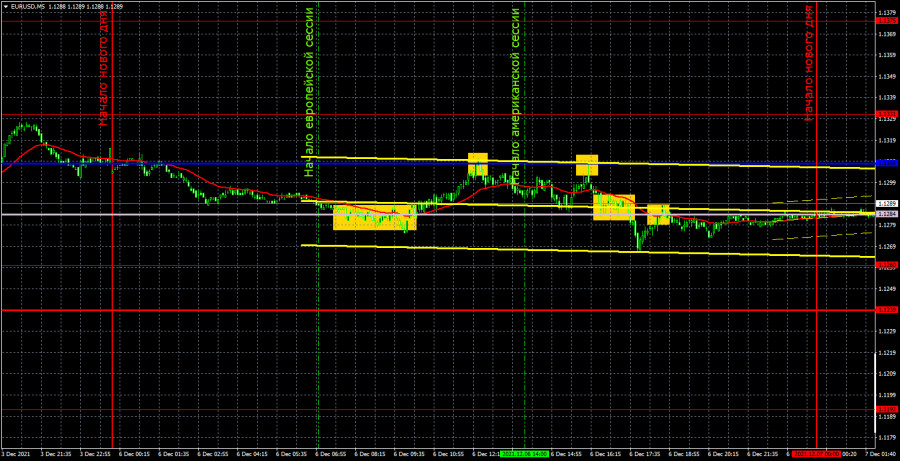This screenshot has height=461, width=900.
Task: Click the price peak at the chart's left
Action: tap(26, 125)
